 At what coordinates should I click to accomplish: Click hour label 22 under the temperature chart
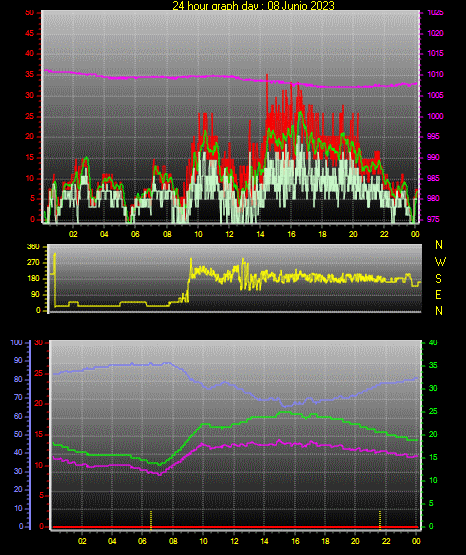tap(386, 541)
